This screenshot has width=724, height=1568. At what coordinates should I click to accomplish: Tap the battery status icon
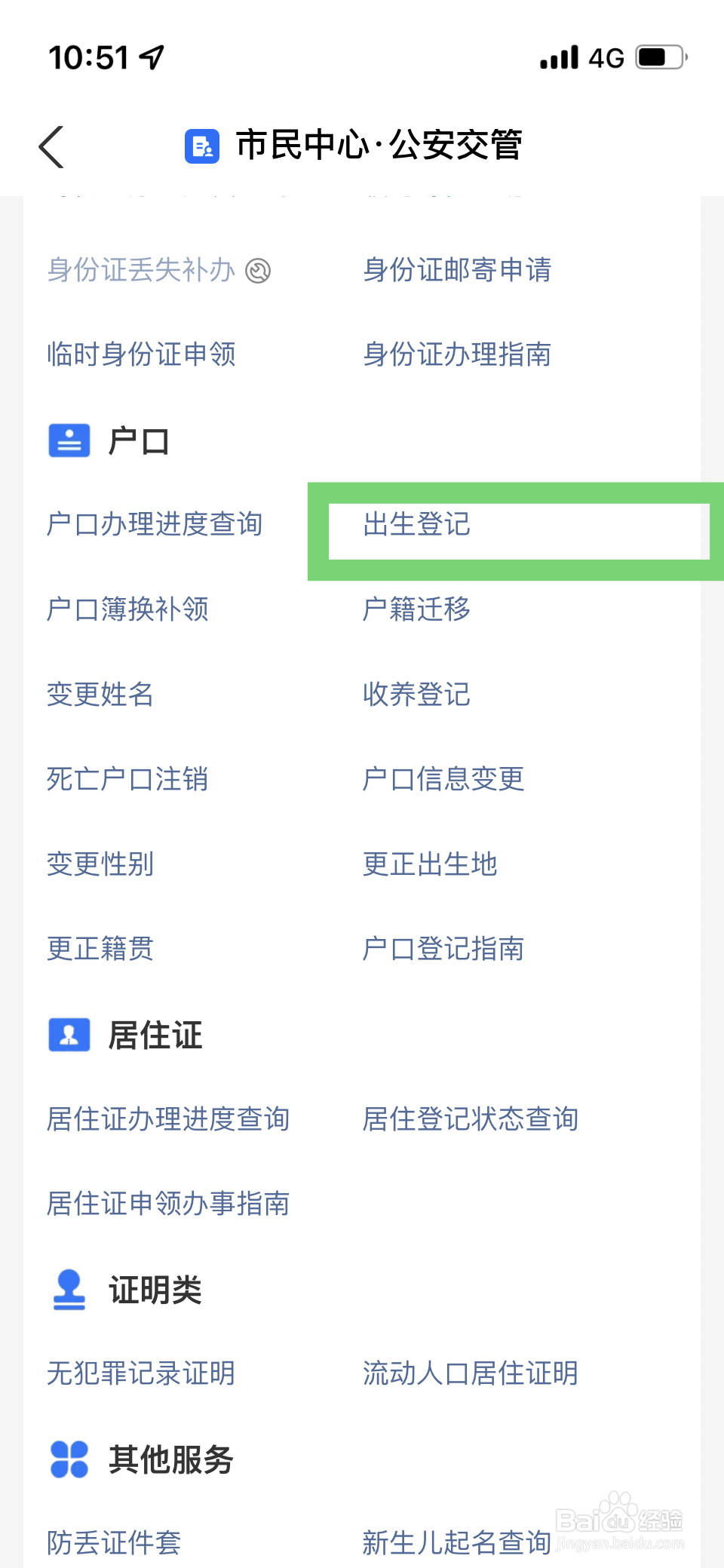(x=661, y=57)
